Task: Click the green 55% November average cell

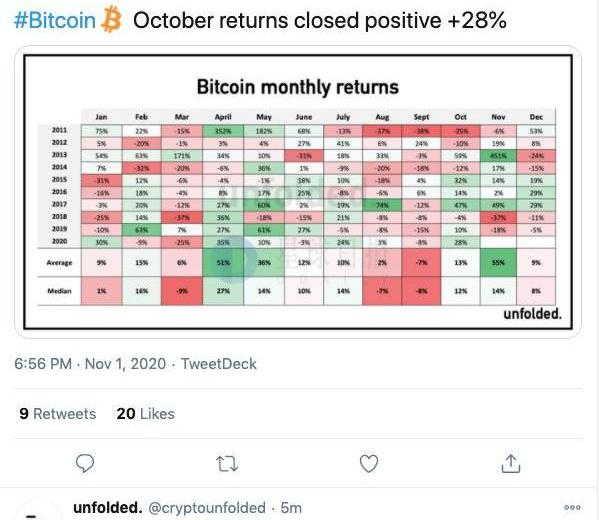Action: (498, 262)
